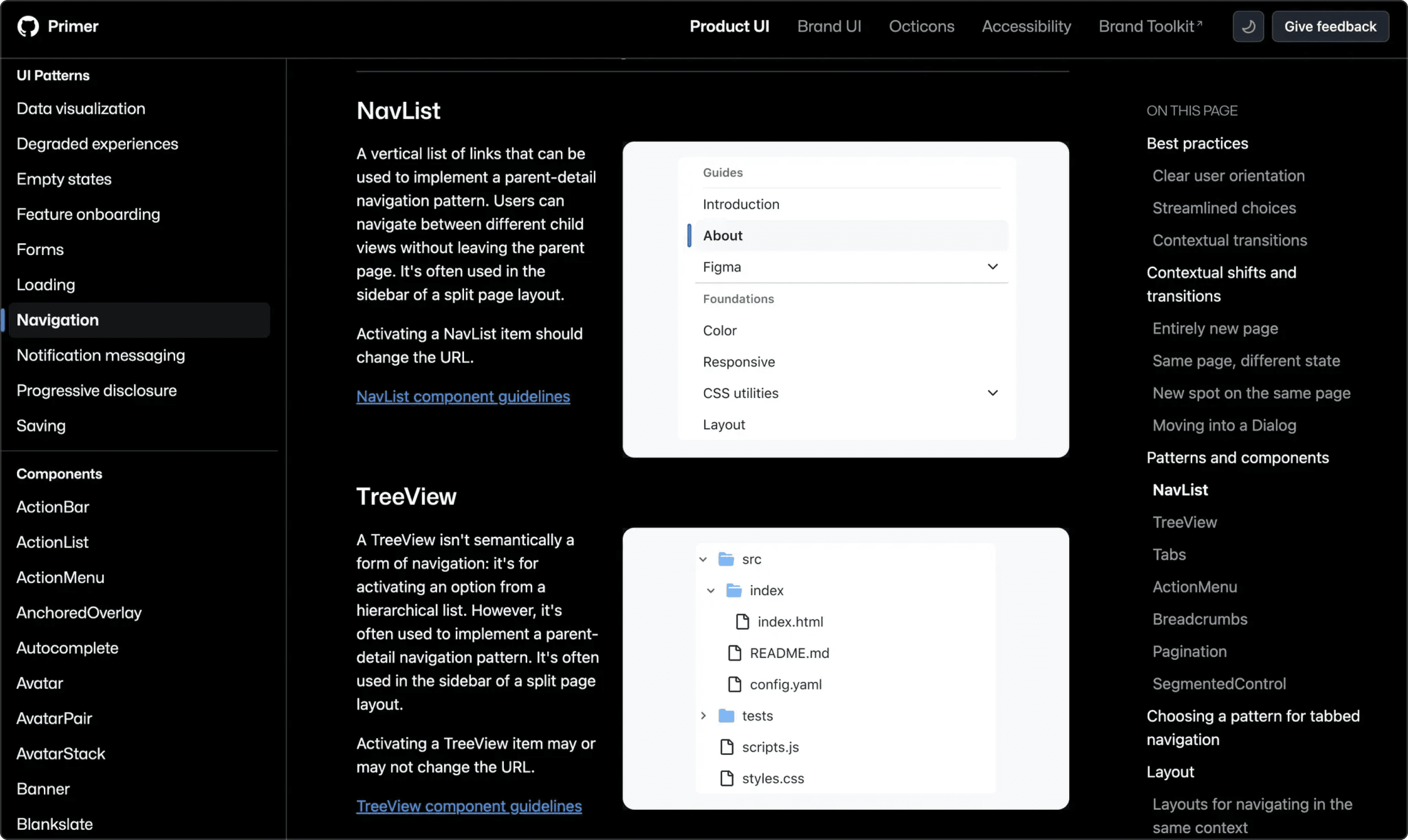Open TreeView component guidelines link
The image size is (1408, 840).
coord(469,806)
